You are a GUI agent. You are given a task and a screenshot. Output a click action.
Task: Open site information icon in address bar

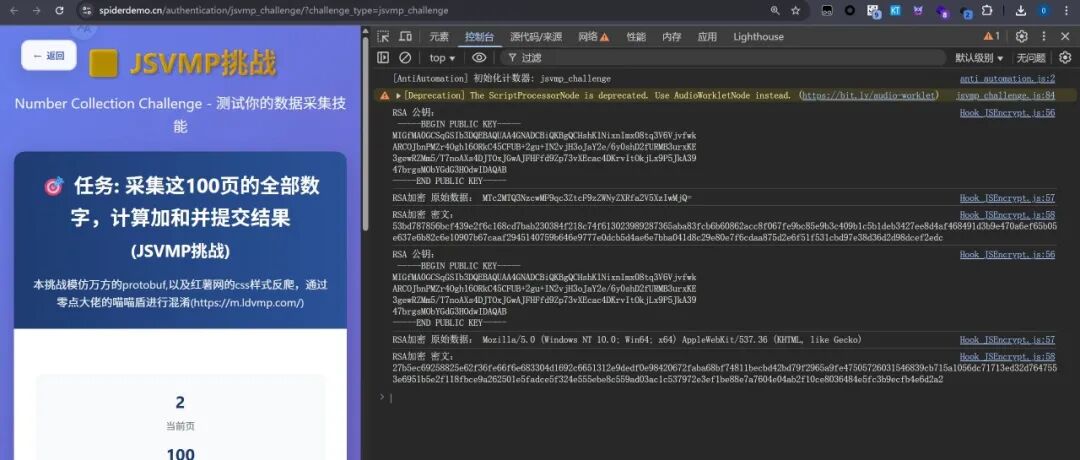[86, 10]
